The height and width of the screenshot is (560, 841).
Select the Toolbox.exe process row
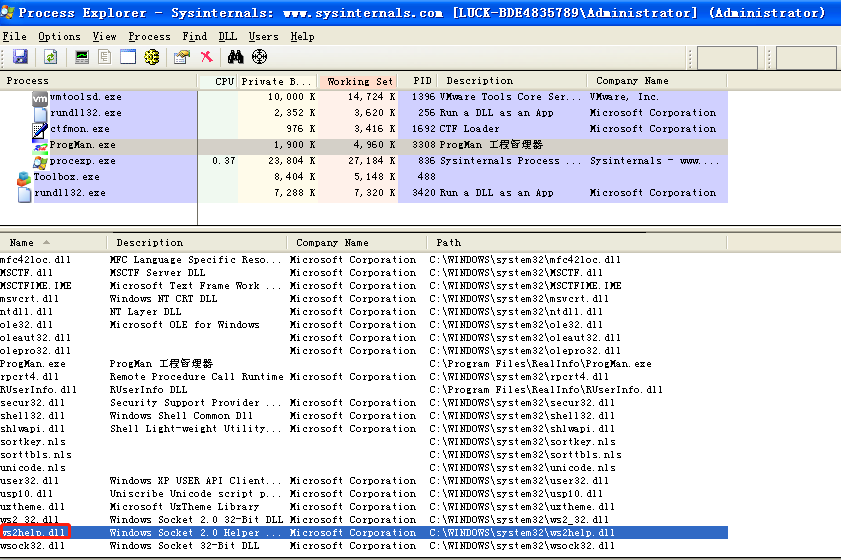[x=66, y=177]
